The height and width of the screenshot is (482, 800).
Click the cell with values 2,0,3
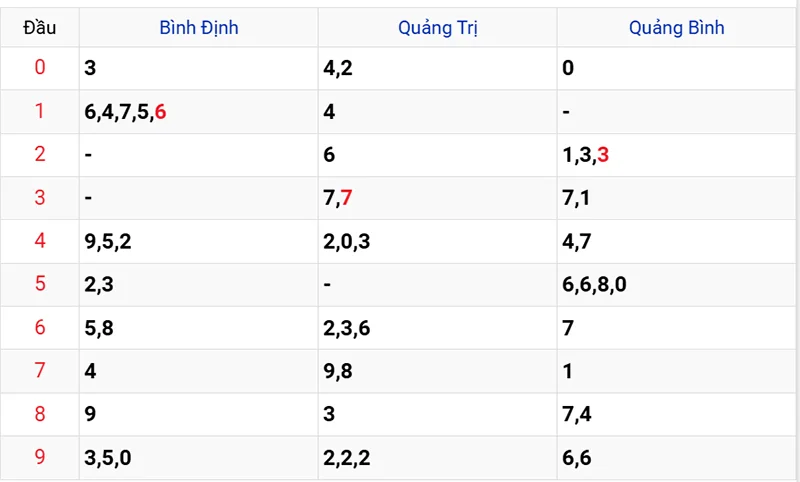click(348, 241)
